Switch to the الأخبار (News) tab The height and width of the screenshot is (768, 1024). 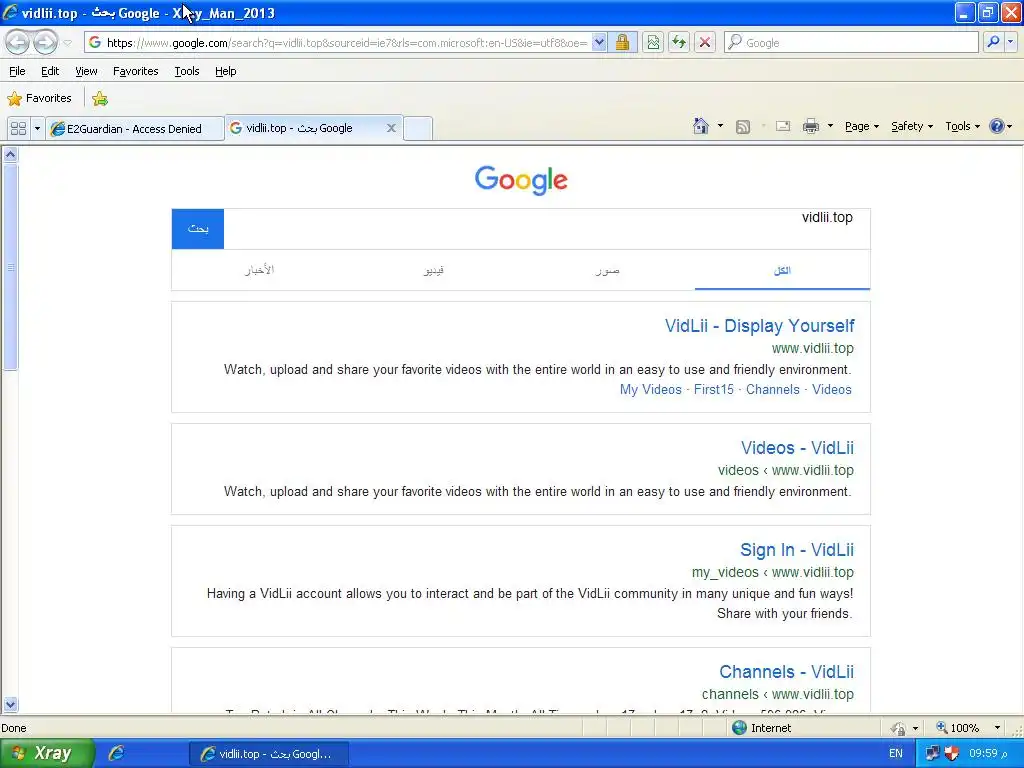(x=259, y=270)
